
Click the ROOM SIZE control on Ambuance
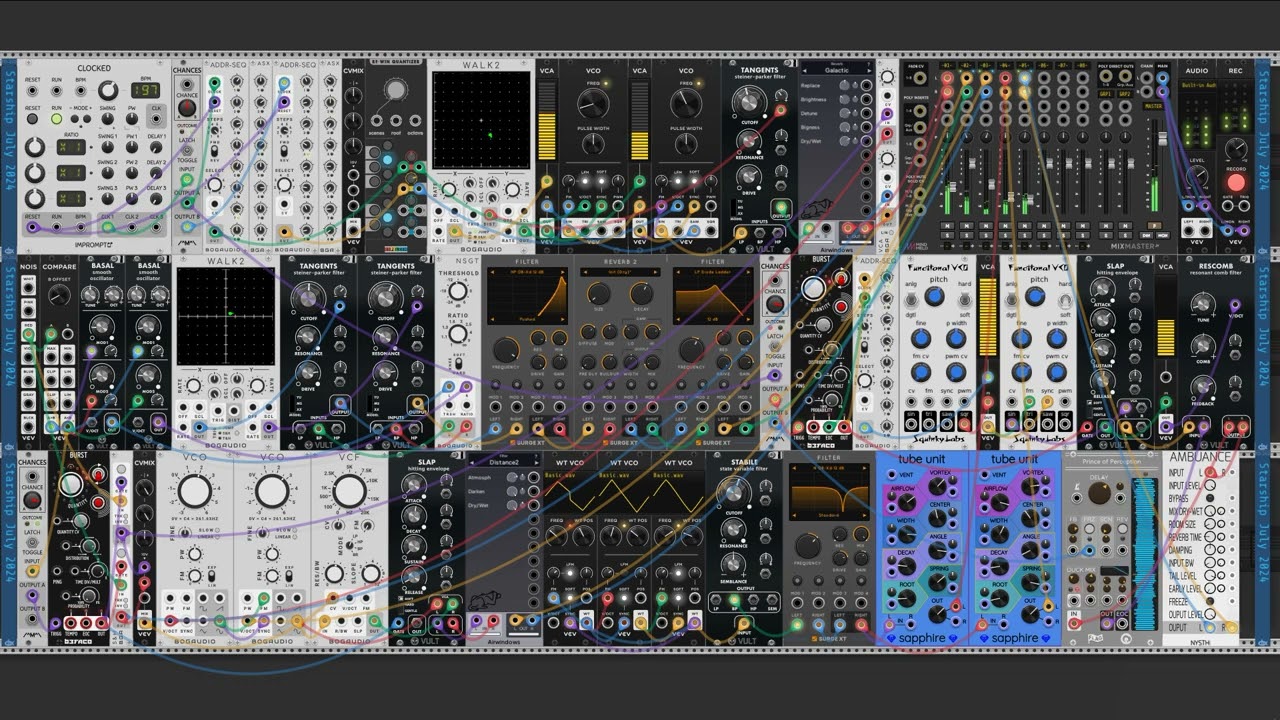click(1209, 524)
